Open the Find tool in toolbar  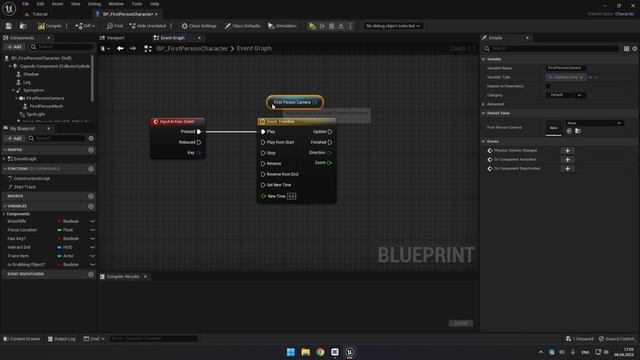click(115, 26)
